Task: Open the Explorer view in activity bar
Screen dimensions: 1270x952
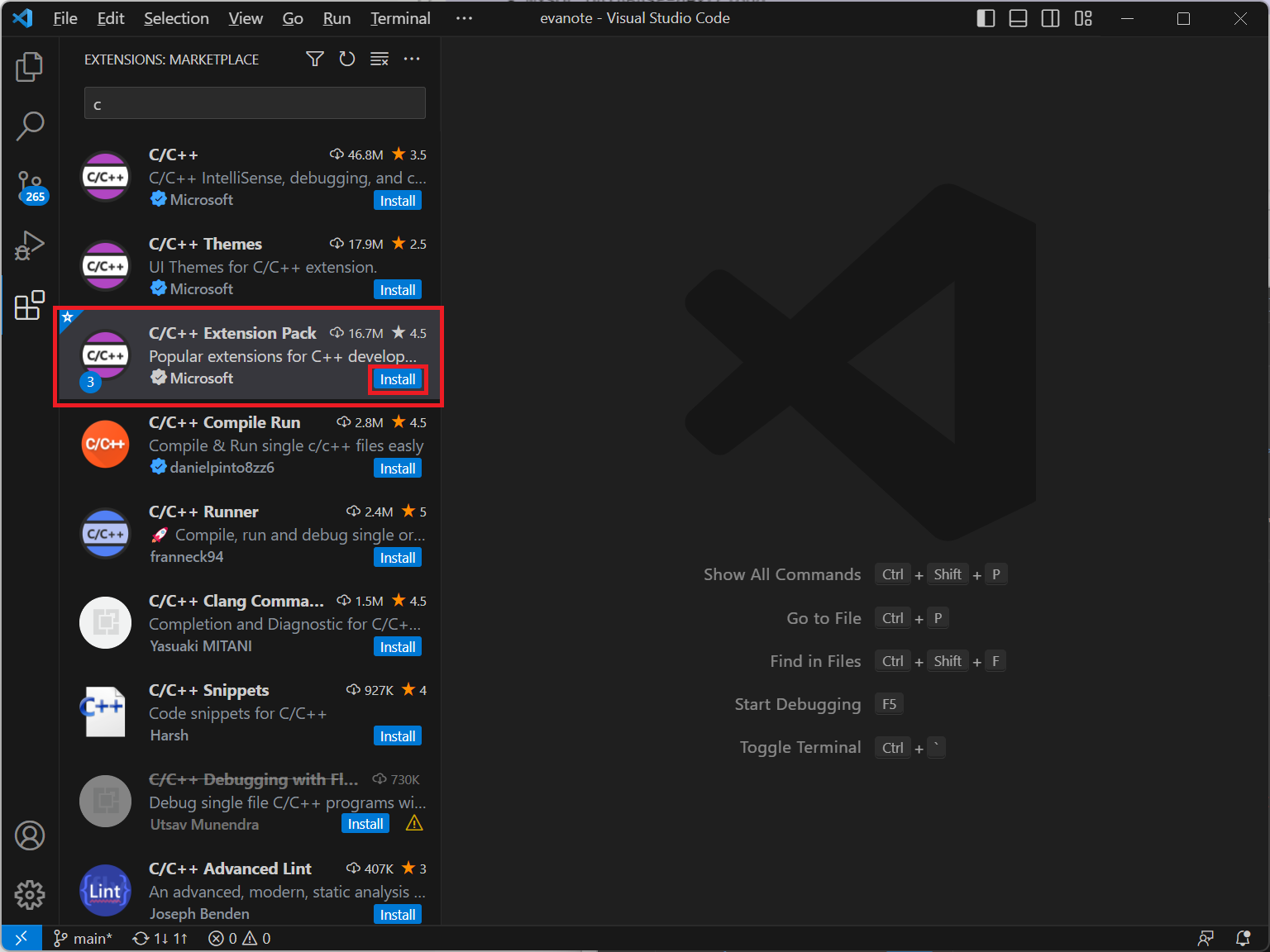Action: coord(30,67)
